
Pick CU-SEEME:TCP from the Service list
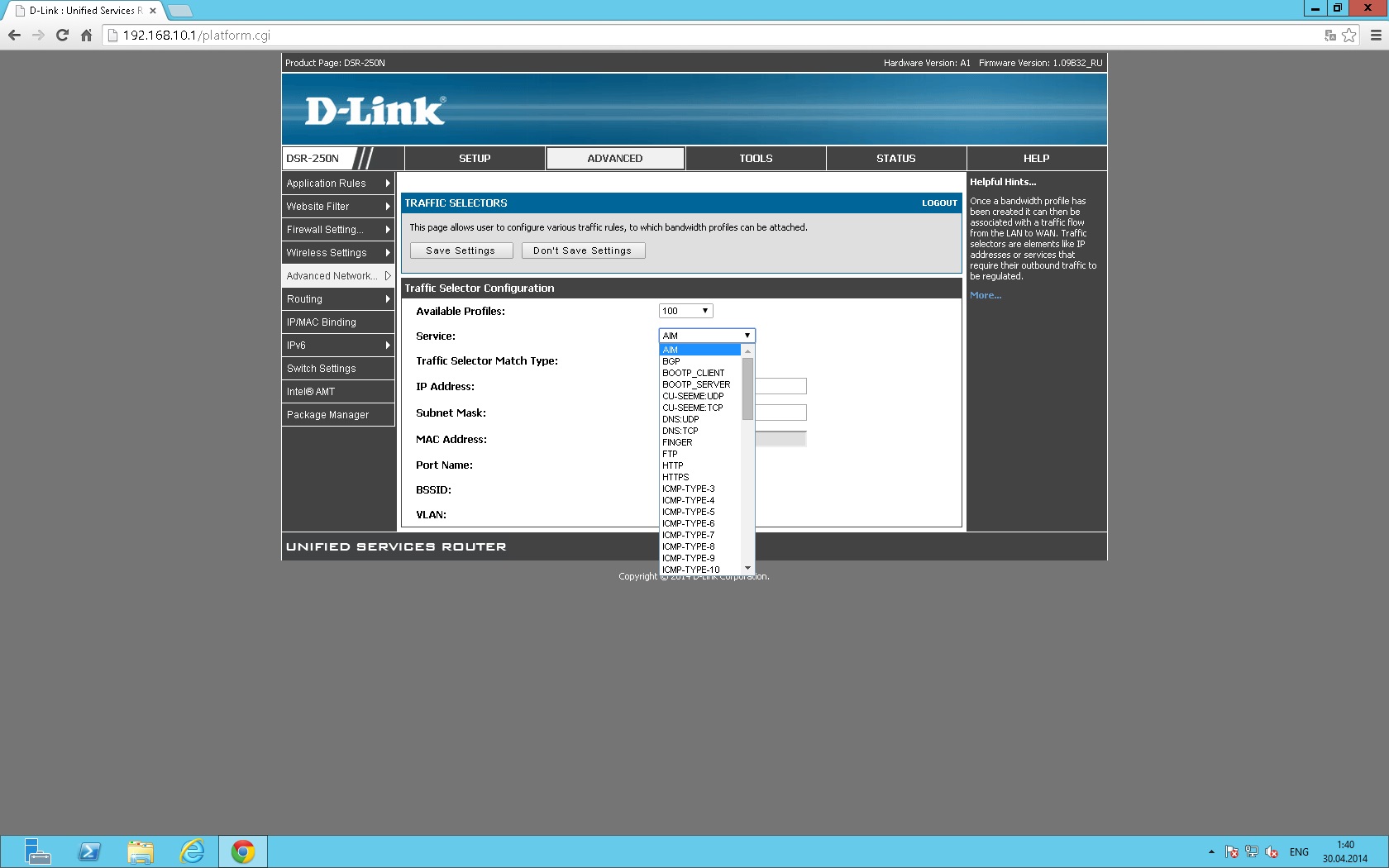pos(700,408)
